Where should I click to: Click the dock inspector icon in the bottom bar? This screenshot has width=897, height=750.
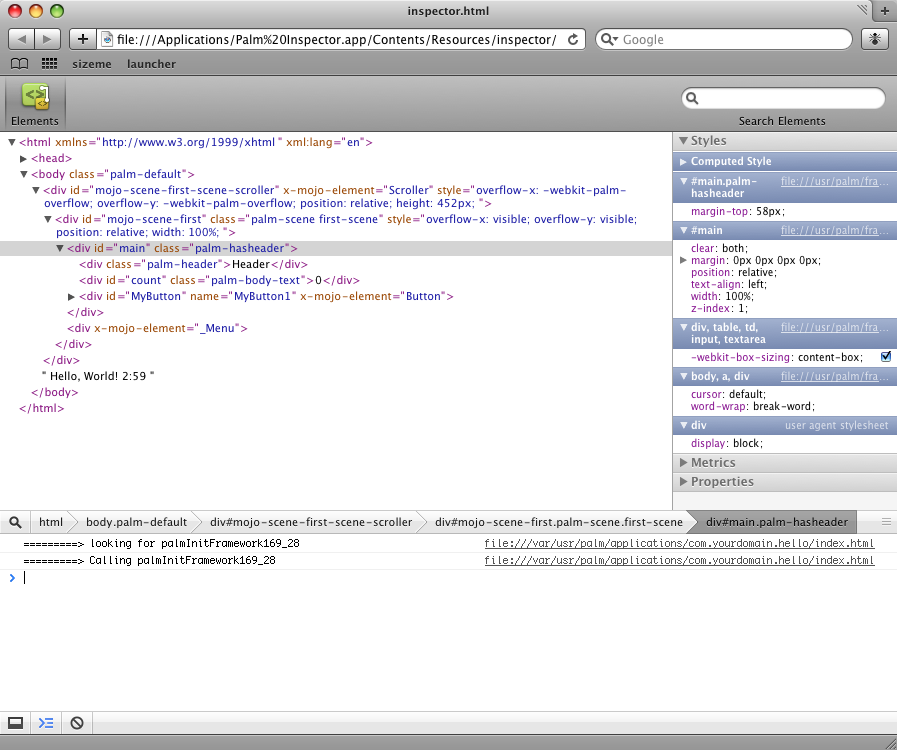click(x=15, y=722)
